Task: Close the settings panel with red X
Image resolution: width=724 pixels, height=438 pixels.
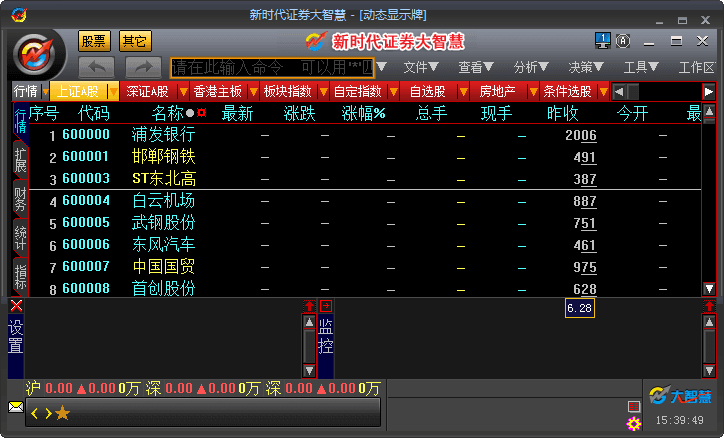Action: 16,306
